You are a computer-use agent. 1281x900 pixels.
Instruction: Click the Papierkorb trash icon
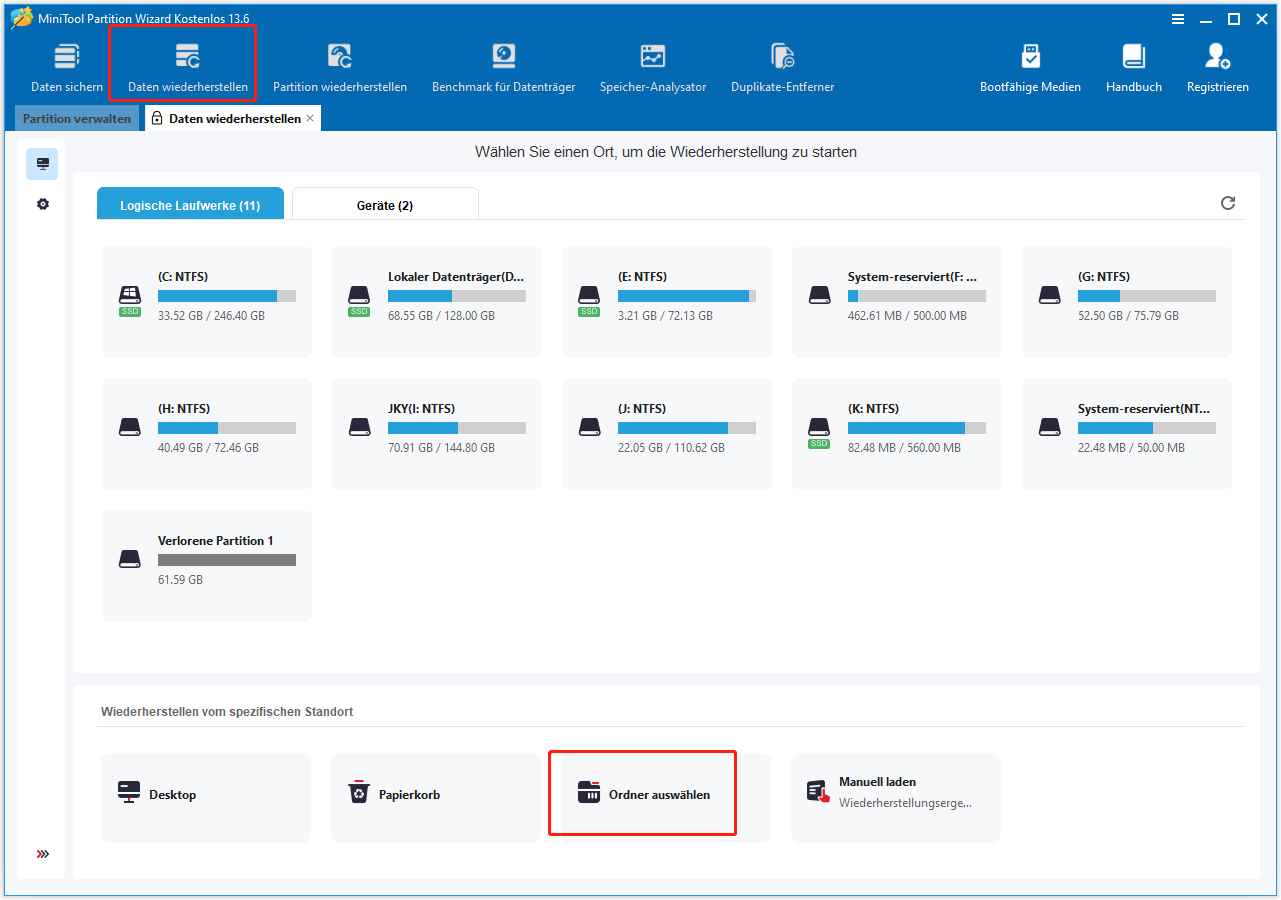pos(358,792)
